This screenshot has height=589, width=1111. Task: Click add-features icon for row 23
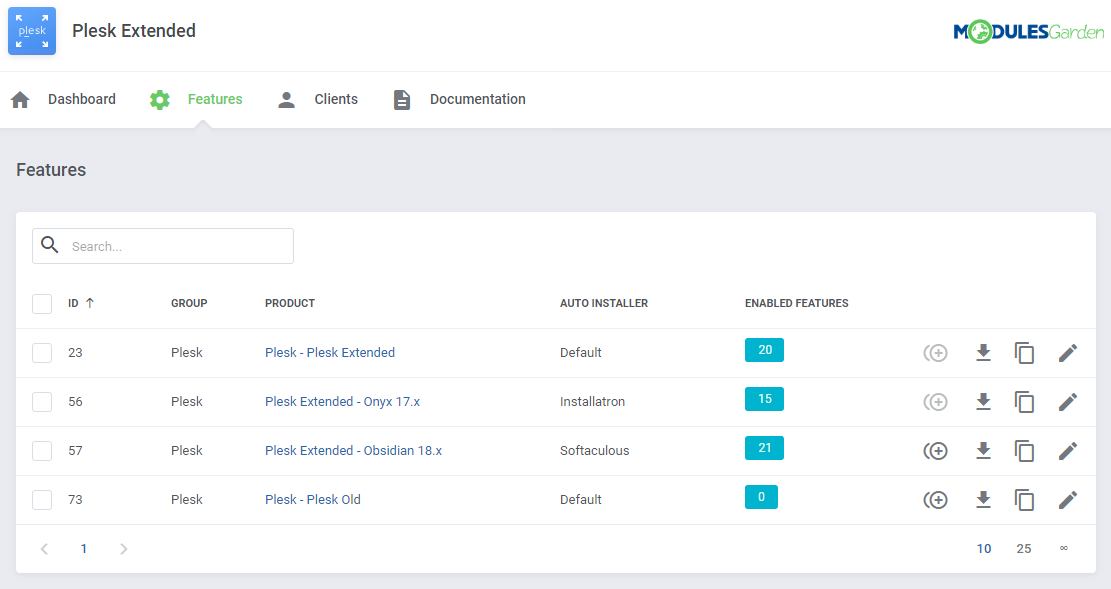coord(935,353)
